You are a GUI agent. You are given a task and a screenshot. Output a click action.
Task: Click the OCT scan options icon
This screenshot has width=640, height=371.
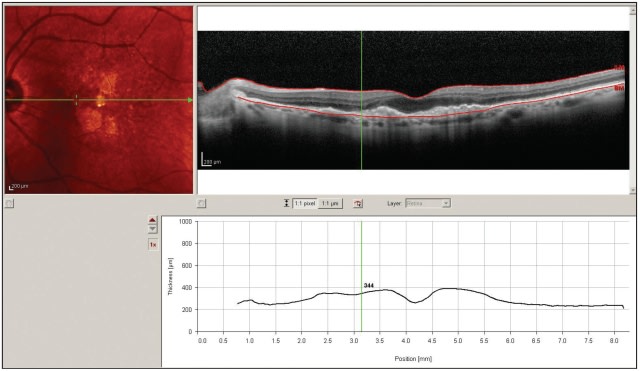pos(201,203)
